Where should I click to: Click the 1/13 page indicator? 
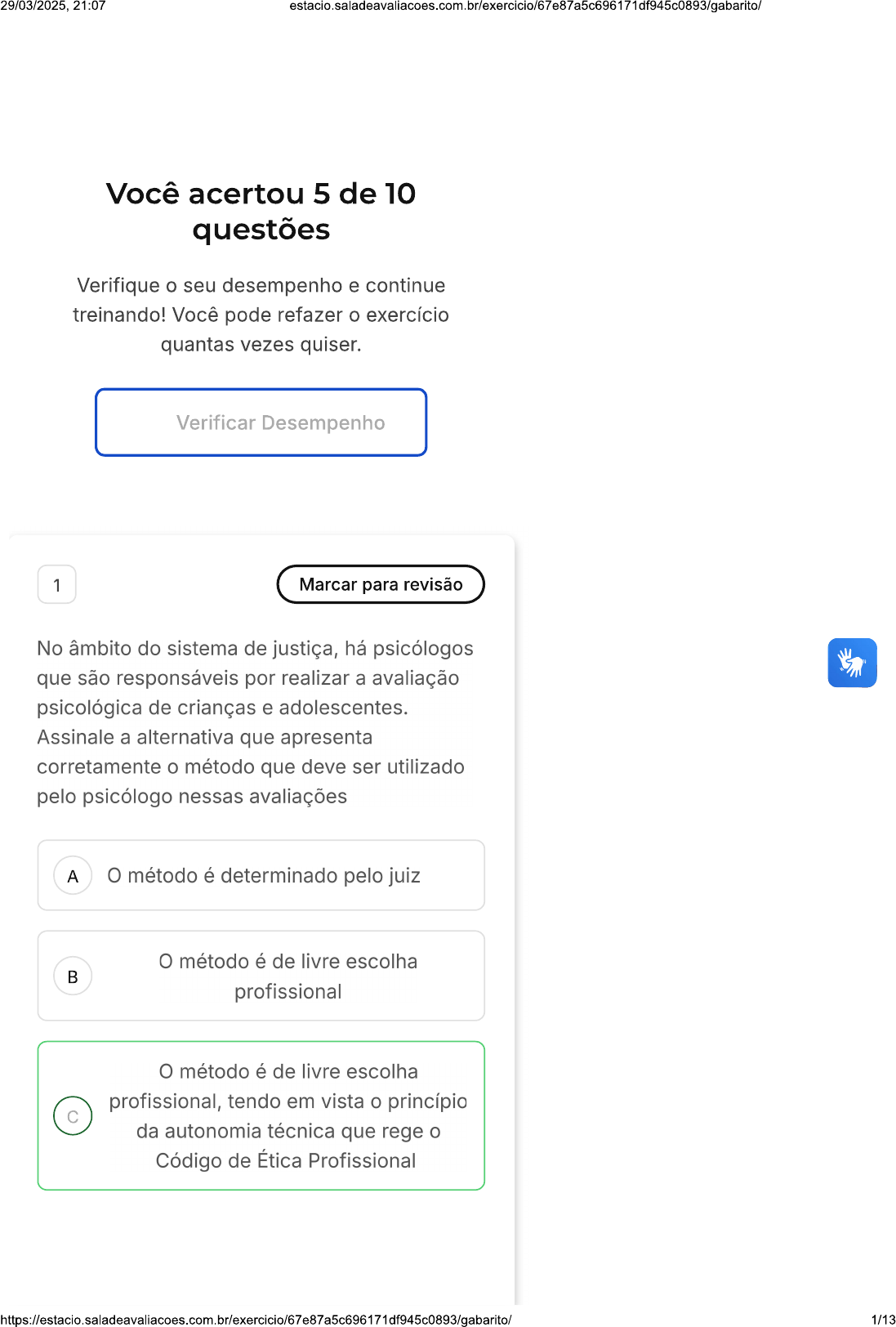pos(883,1320)
